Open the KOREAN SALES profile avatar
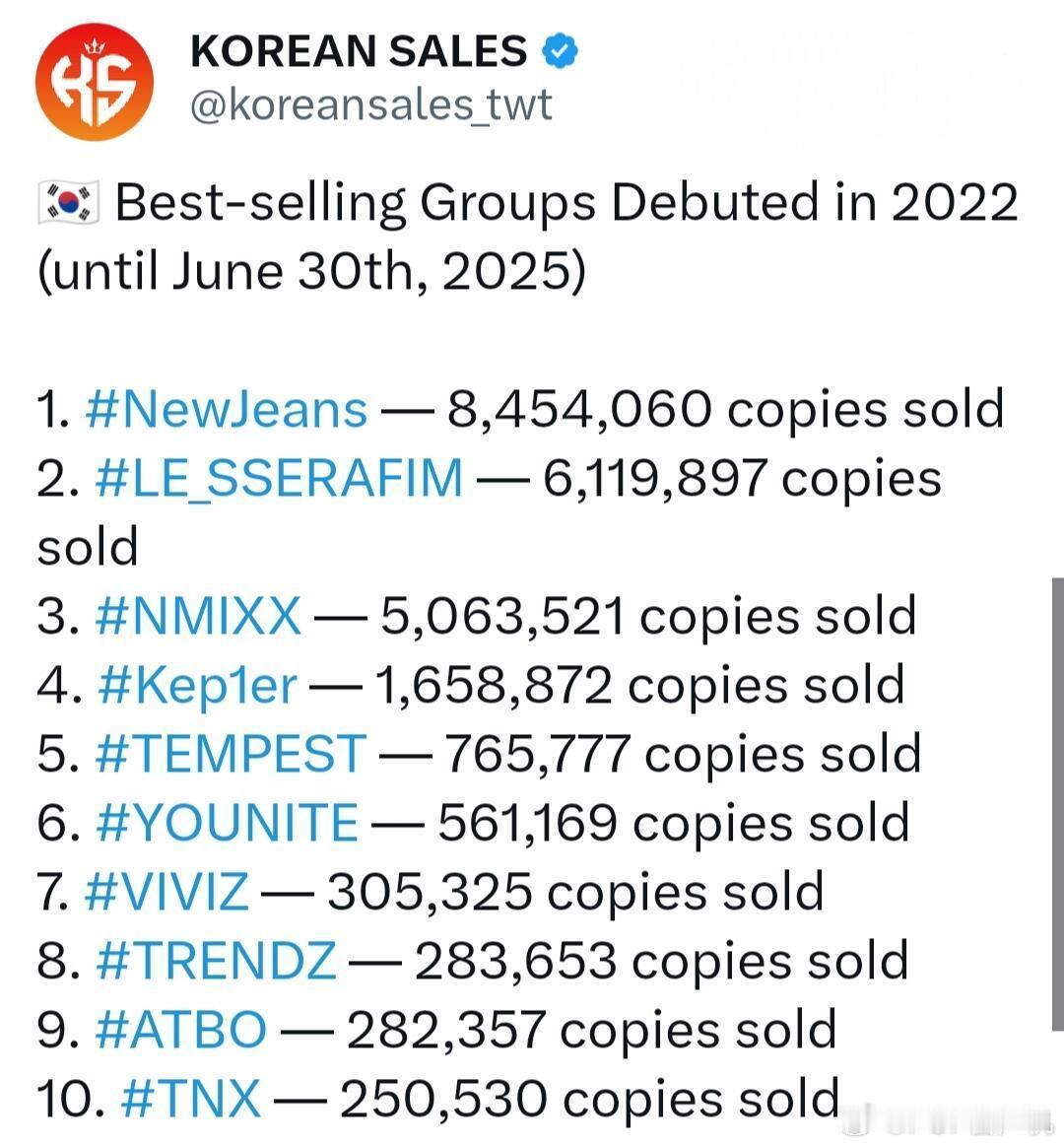 95,81
